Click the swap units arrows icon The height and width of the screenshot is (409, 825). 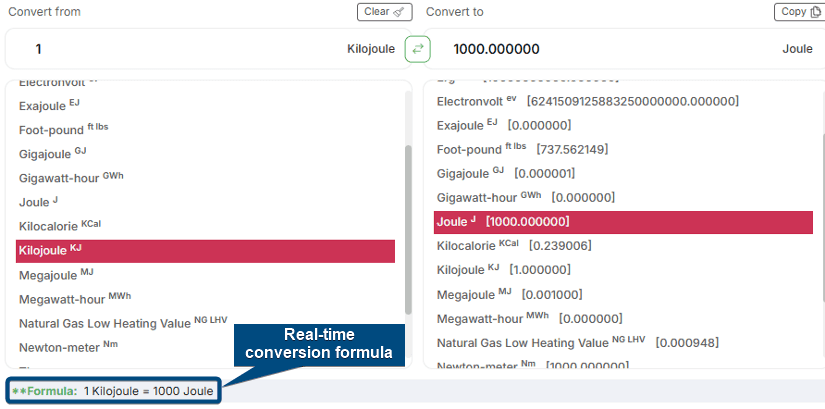tap(416, 48)
